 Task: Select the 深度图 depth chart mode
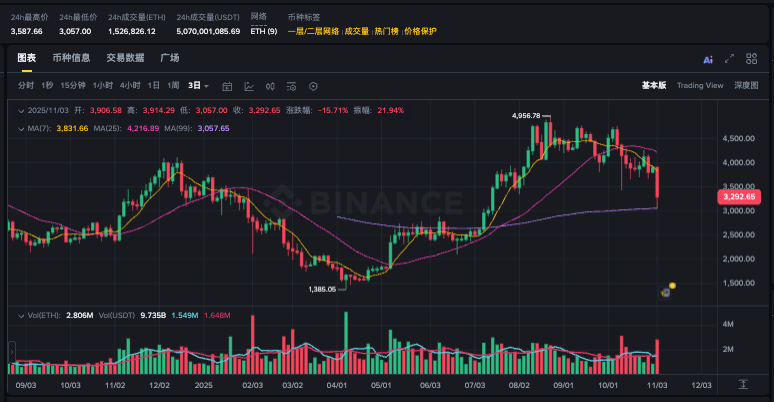point(746,86)
